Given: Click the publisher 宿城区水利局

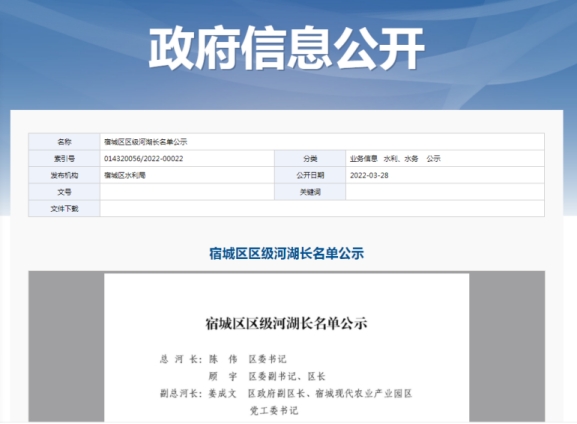Looking at the screenshot, I should pyautogui.click(x=125, y=175).
